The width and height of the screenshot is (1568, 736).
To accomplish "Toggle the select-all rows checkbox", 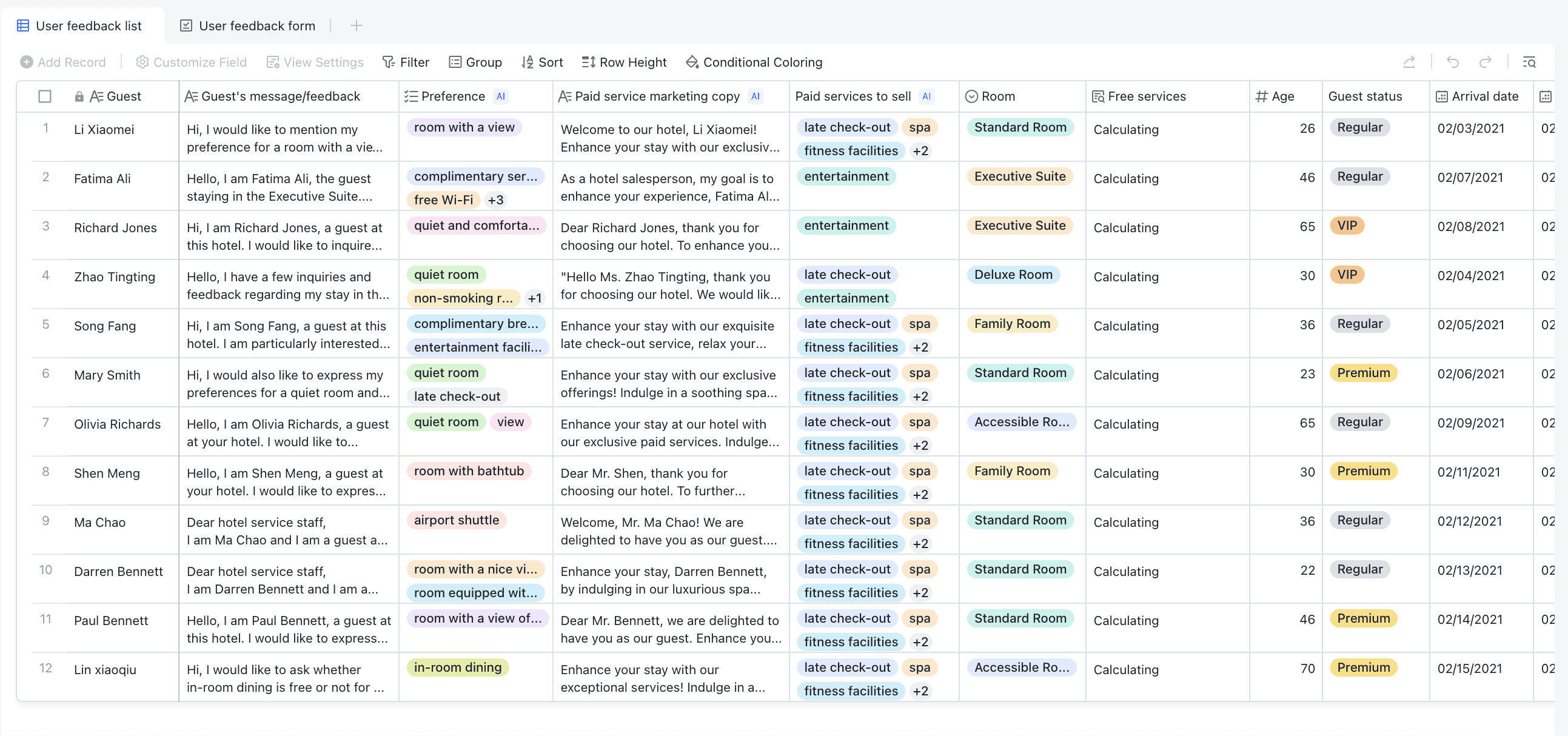I will point(44,96).
